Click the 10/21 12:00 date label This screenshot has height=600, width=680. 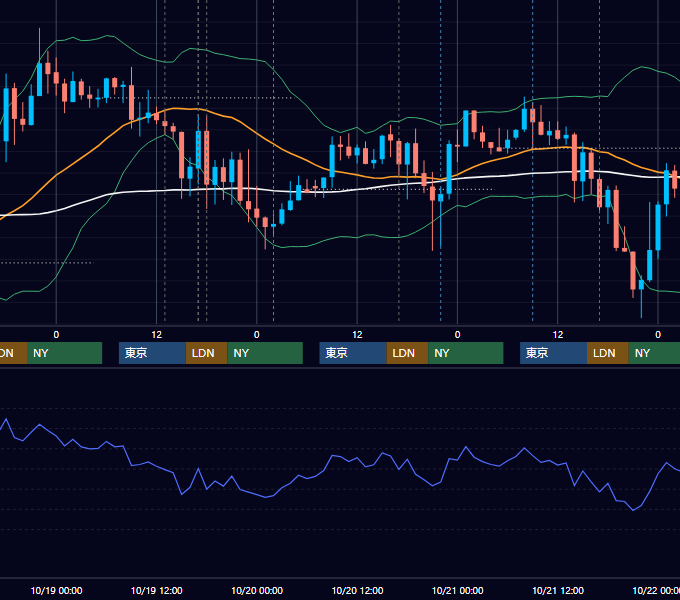(x=558, y=590)
